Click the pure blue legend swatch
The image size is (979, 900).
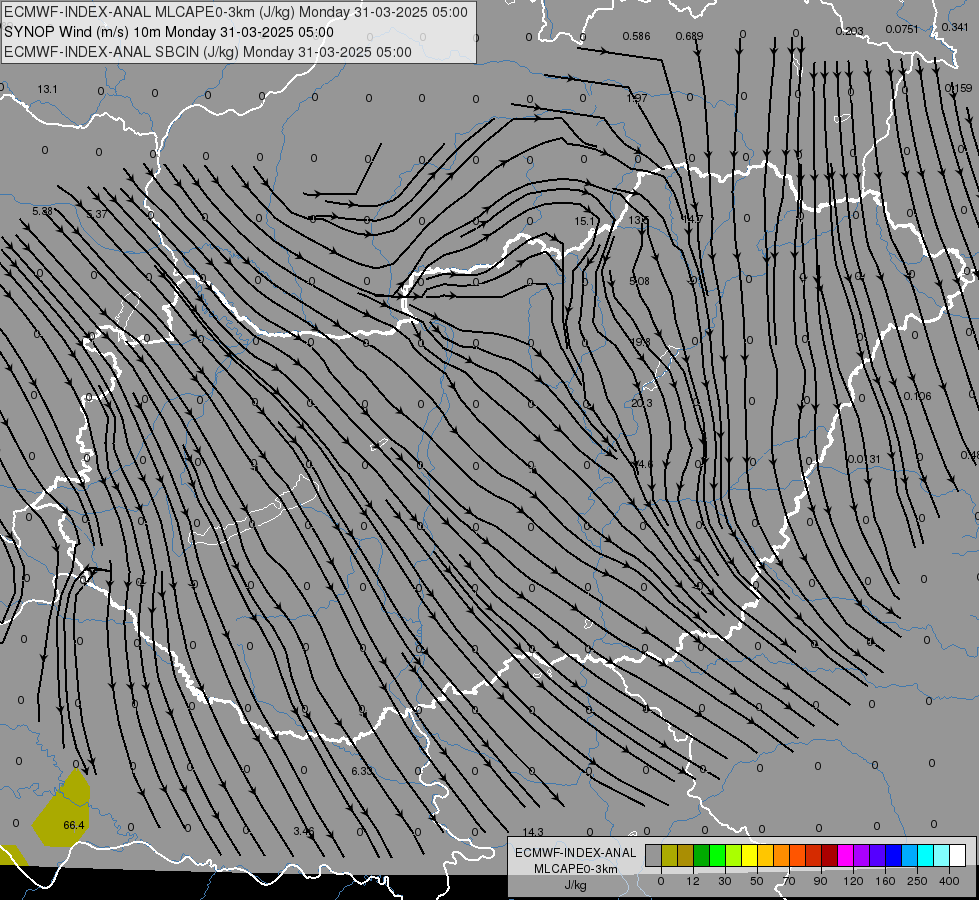[894, 855]
